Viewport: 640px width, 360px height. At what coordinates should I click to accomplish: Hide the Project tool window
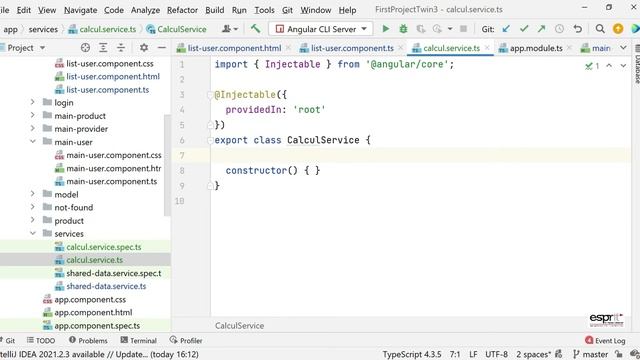coord(162,48)
